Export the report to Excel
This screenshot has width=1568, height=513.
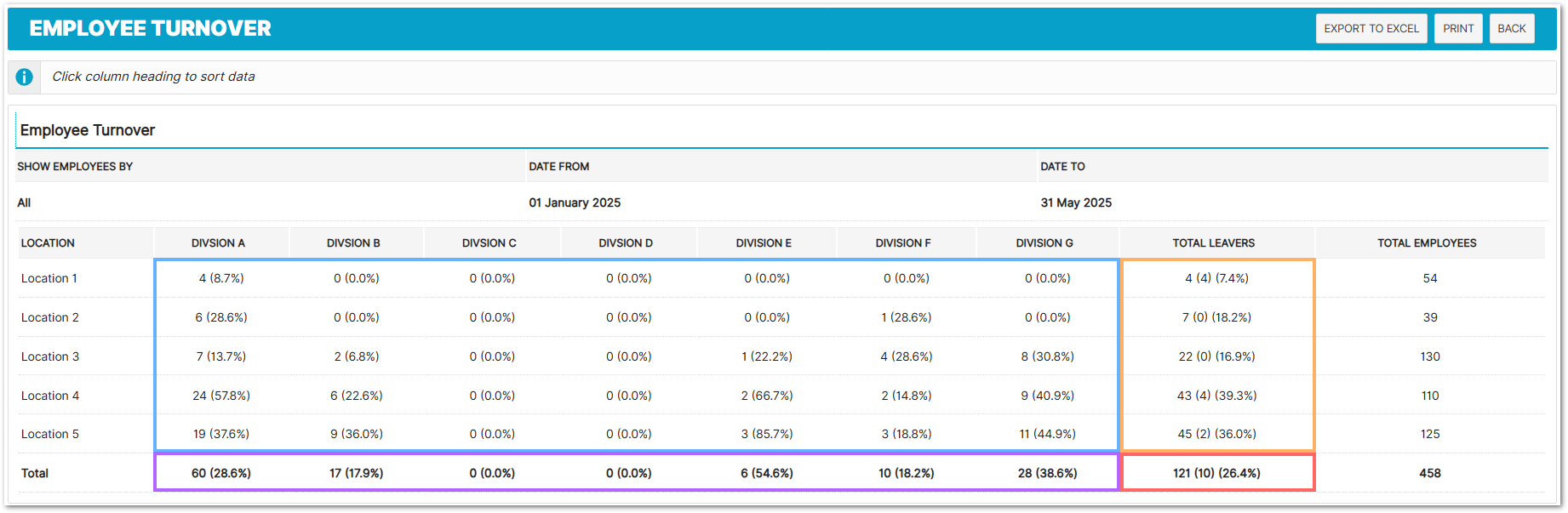[1371, 28]
